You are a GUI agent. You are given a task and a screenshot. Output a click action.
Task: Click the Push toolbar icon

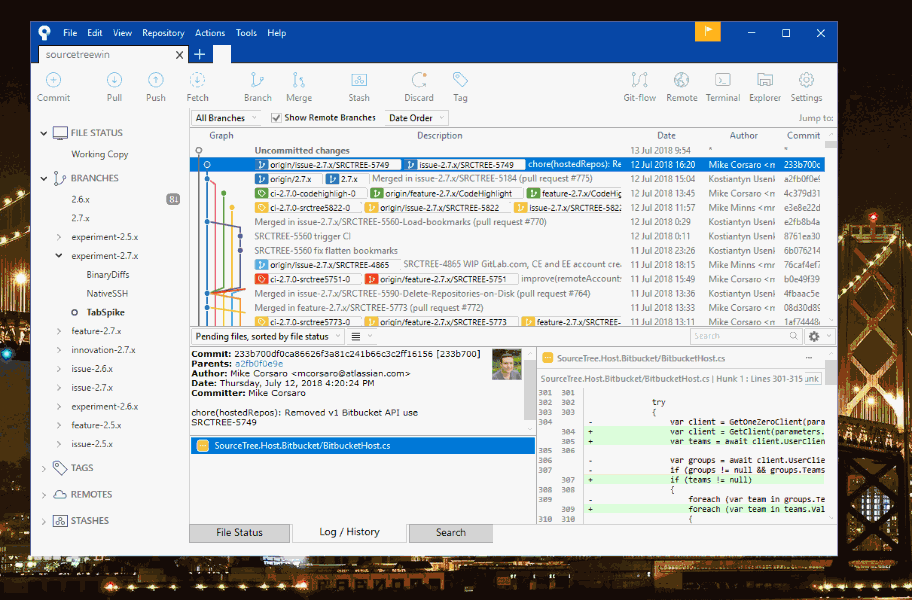click(x=156, y=81)
